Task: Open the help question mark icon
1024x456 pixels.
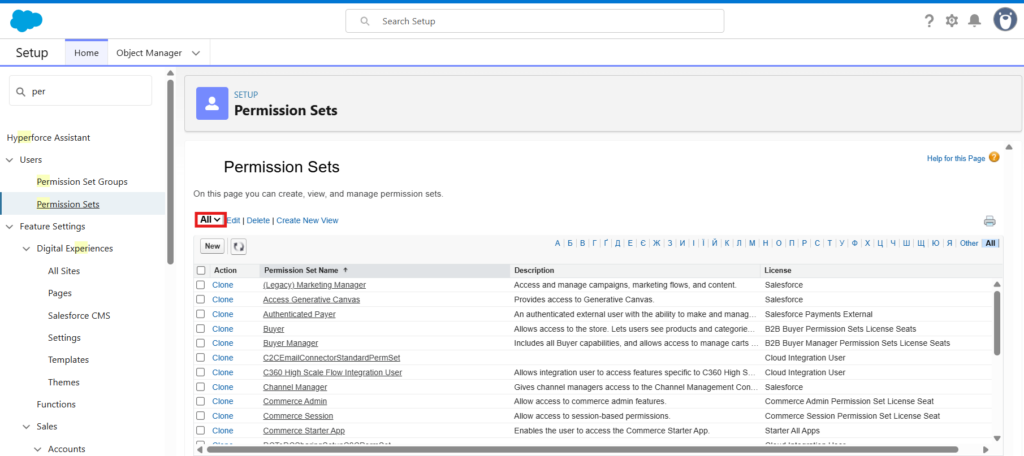Action: [x=929, y=21]
